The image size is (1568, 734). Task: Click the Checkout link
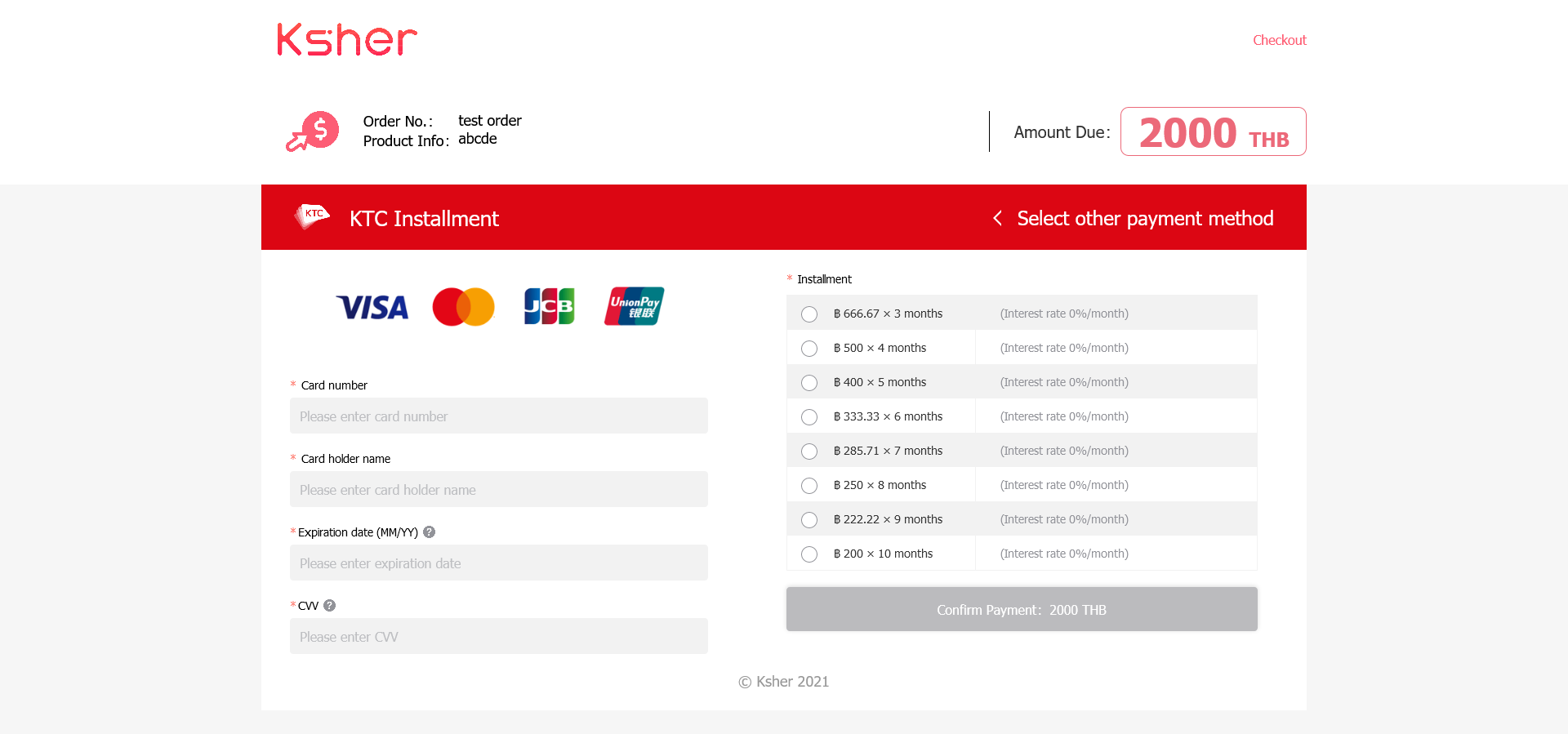[1280, 40]
